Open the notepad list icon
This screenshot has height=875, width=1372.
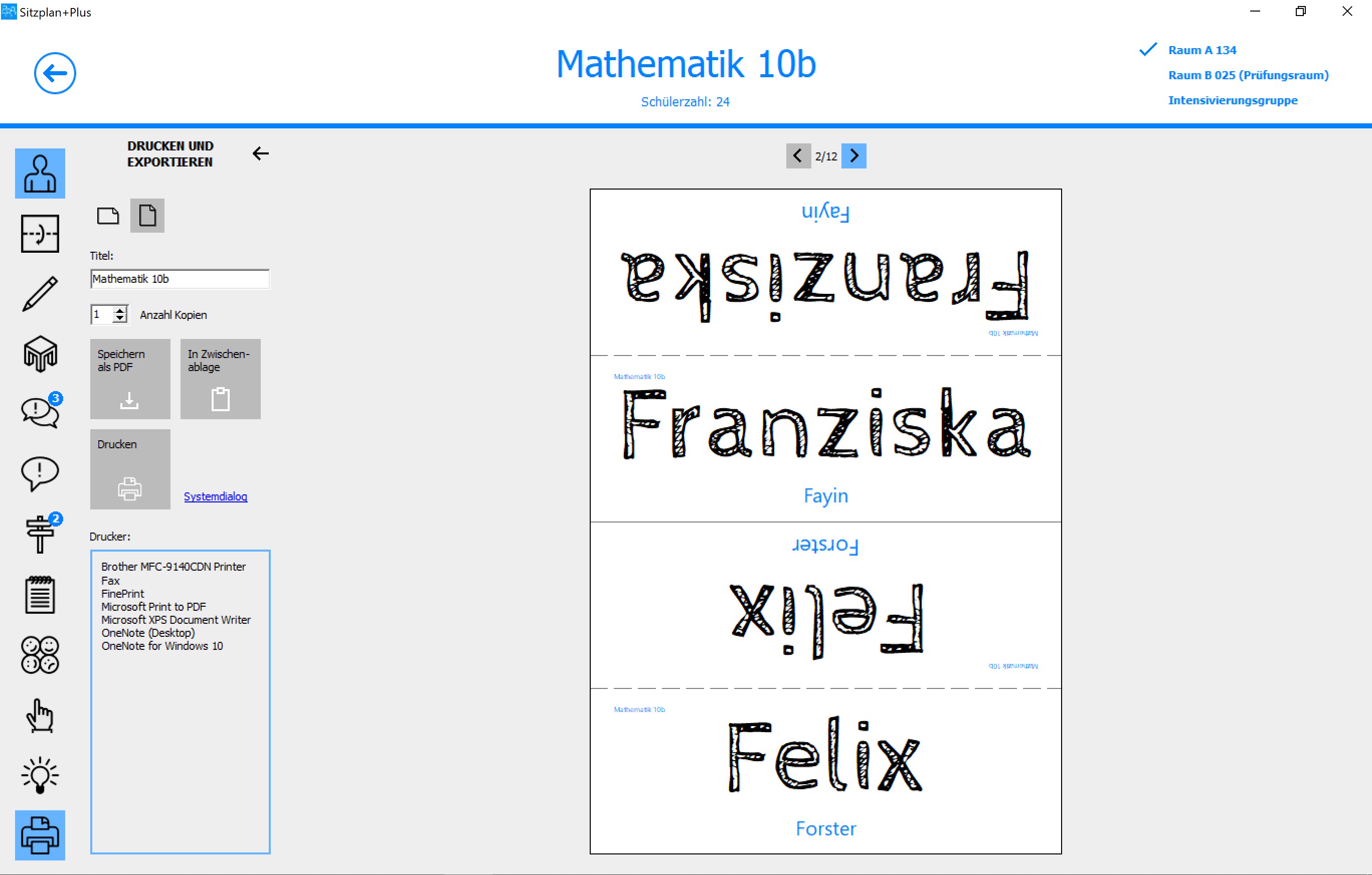40,594
